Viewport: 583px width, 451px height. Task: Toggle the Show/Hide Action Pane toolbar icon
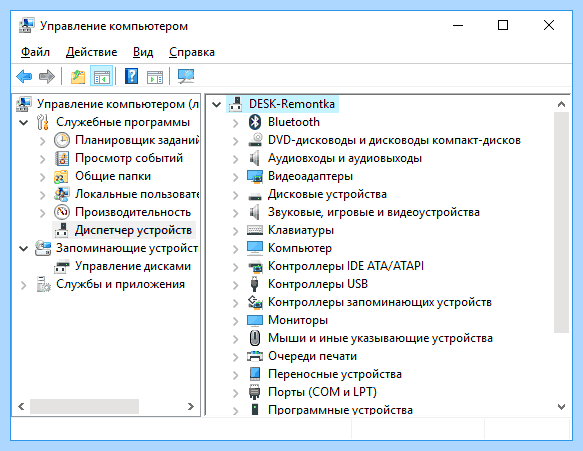coord(155,77)
